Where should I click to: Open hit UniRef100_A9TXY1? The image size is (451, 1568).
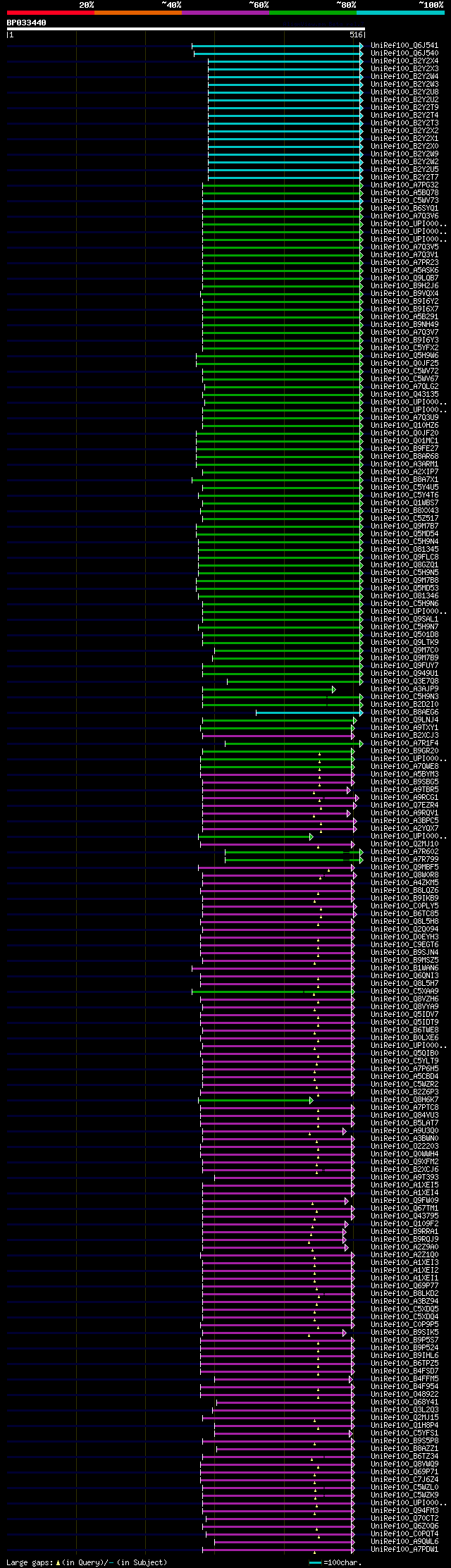point(404,727)
